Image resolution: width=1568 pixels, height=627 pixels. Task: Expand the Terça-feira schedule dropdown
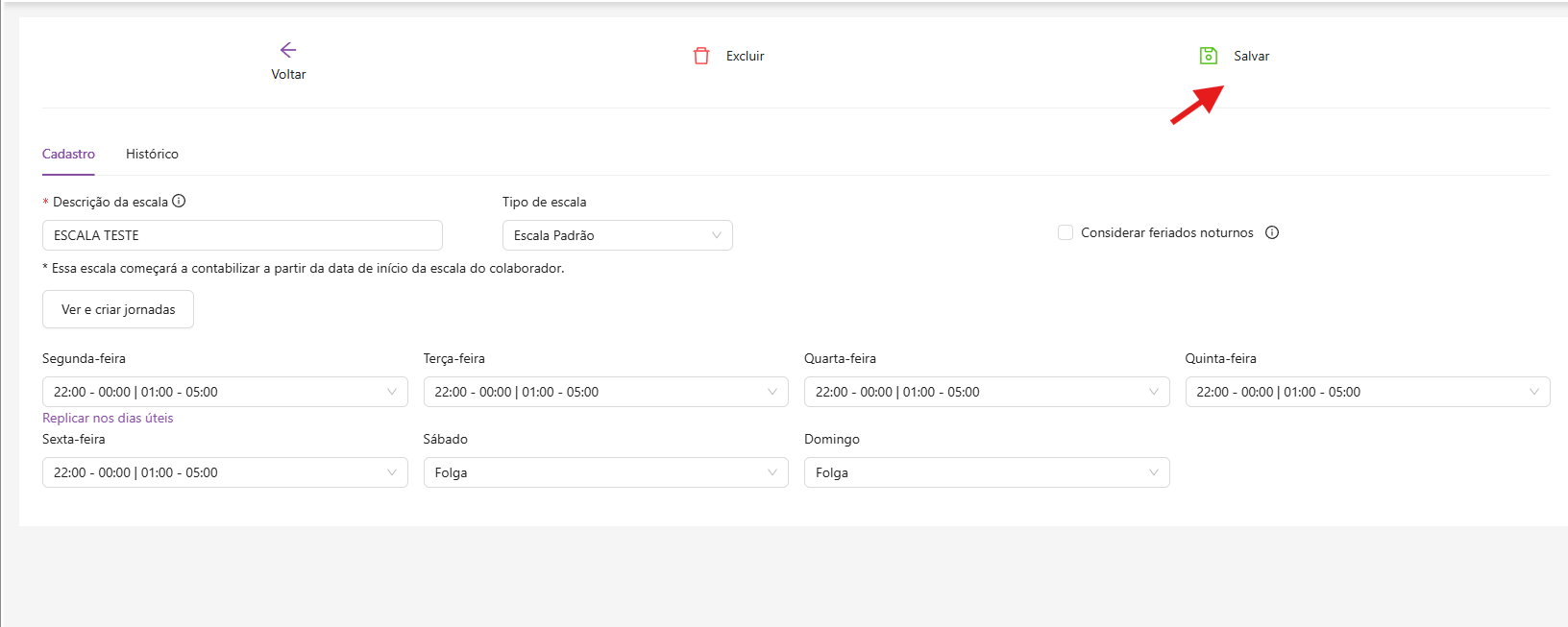605,392
